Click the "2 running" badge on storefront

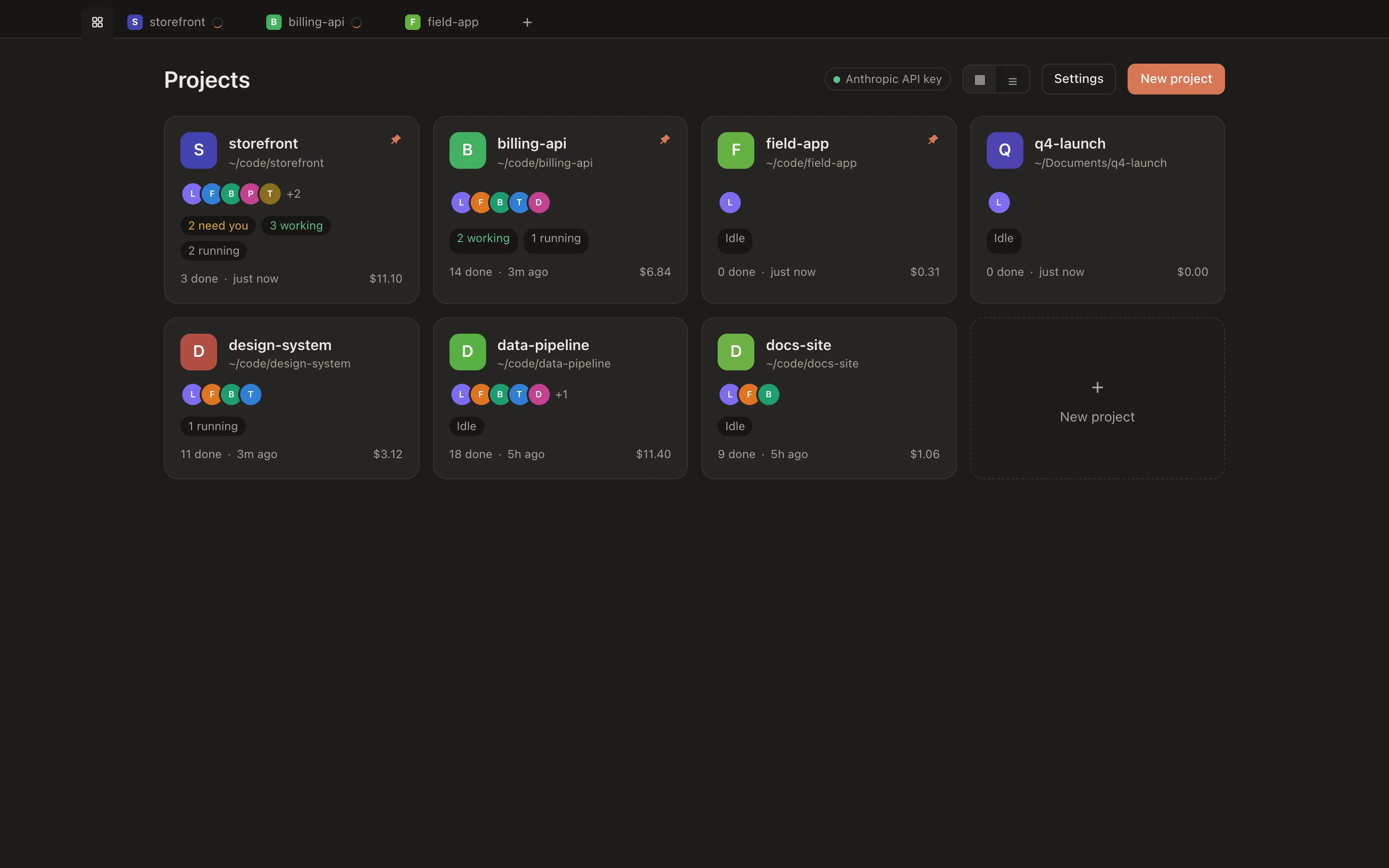(x=214, y=251)
